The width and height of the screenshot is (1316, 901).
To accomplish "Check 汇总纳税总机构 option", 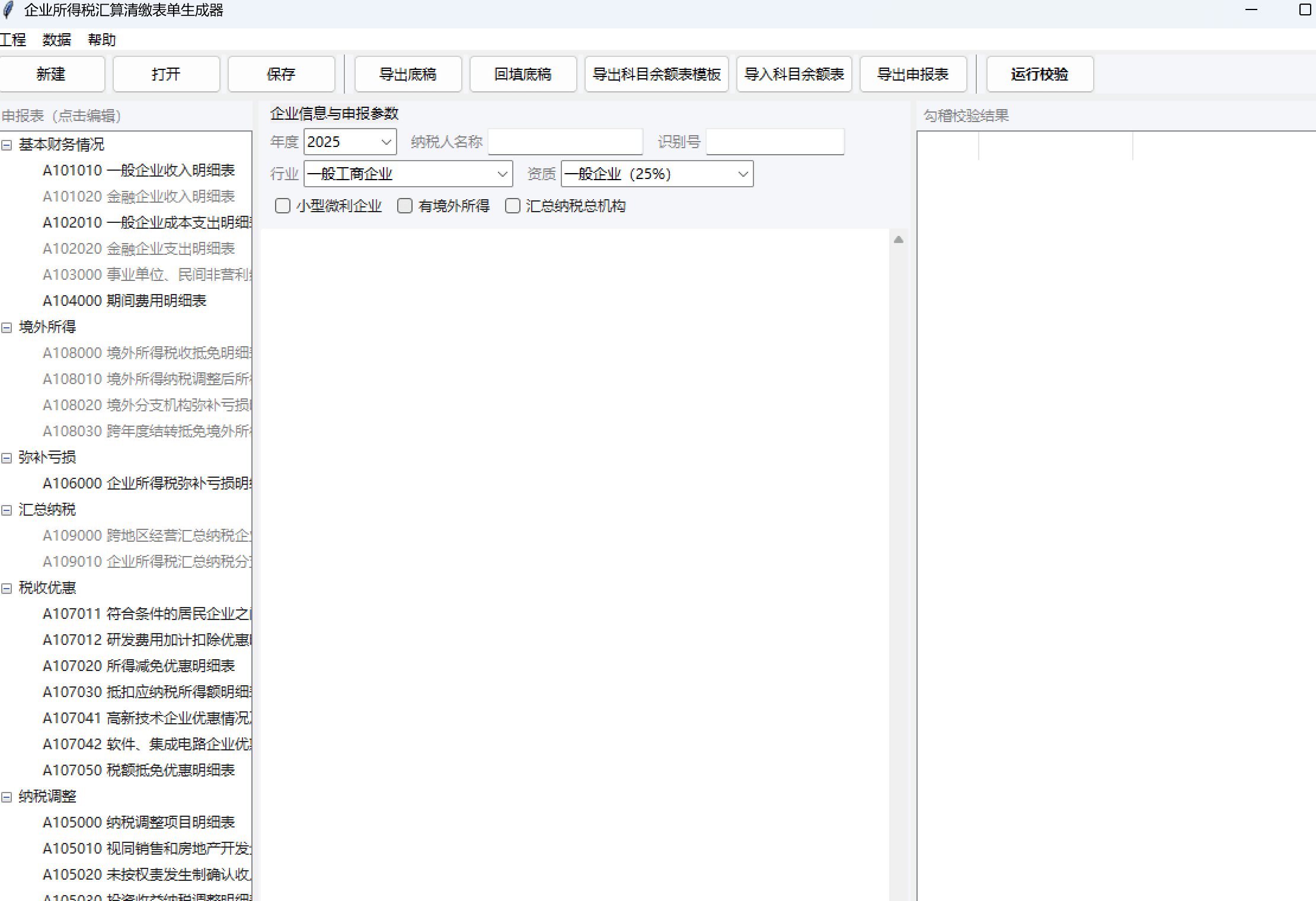I will pyautogui.click(x=513, y=206).
